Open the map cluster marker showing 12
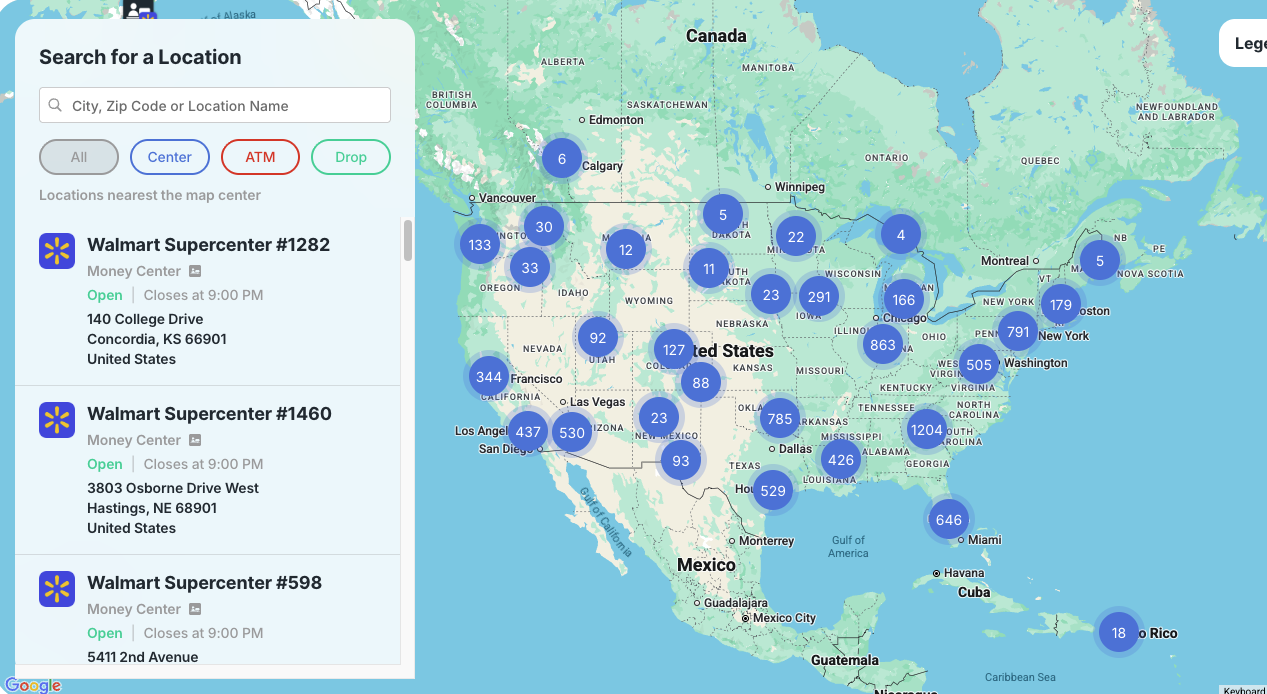Viewport: 1267px width, 694px height. (x=626, y=249)
